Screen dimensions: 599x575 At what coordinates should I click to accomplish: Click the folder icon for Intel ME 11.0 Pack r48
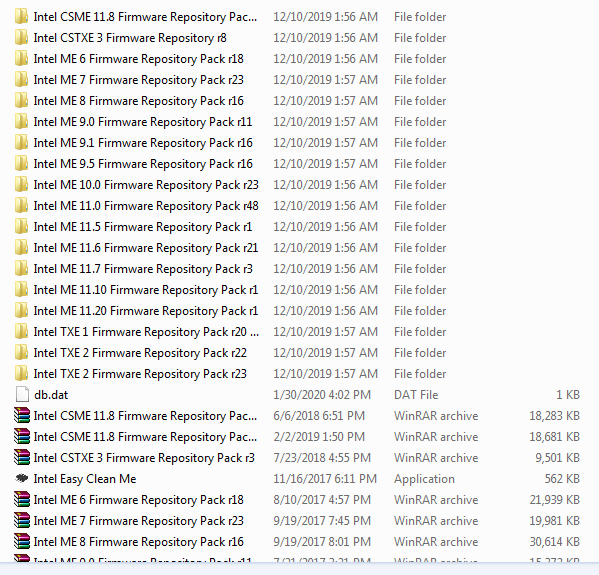[x=21, y=206]
